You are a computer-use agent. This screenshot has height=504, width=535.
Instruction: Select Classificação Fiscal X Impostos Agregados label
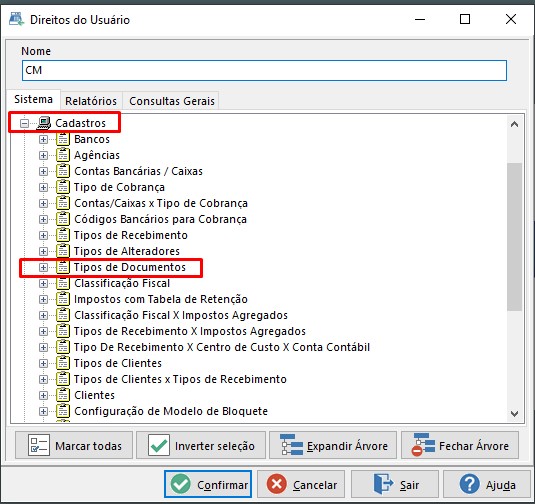(181, 315)
